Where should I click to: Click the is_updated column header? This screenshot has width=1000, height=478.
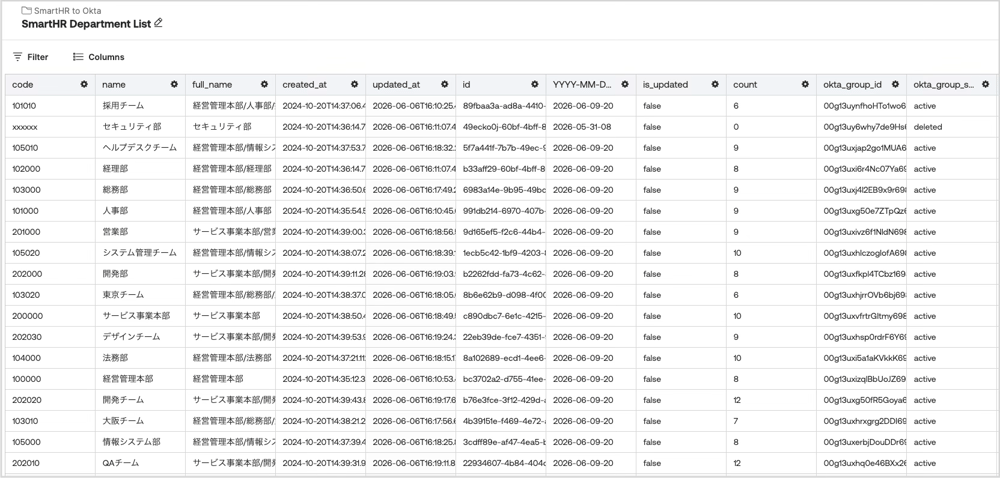681,85
